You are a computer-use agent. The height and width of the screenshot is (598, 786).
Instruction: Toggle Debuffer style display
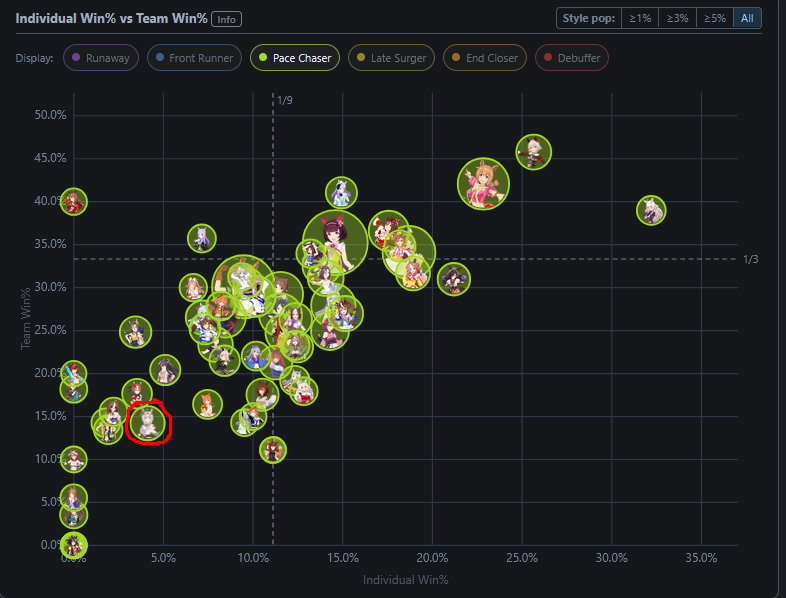(x=572, y=58)
